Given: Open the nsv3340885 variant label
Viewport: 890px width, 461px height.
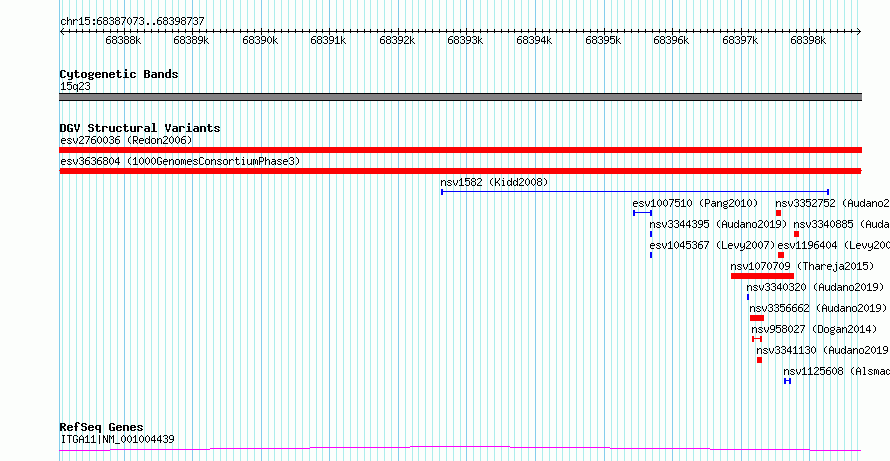Looking at the screenshot, I should (841, 224).
